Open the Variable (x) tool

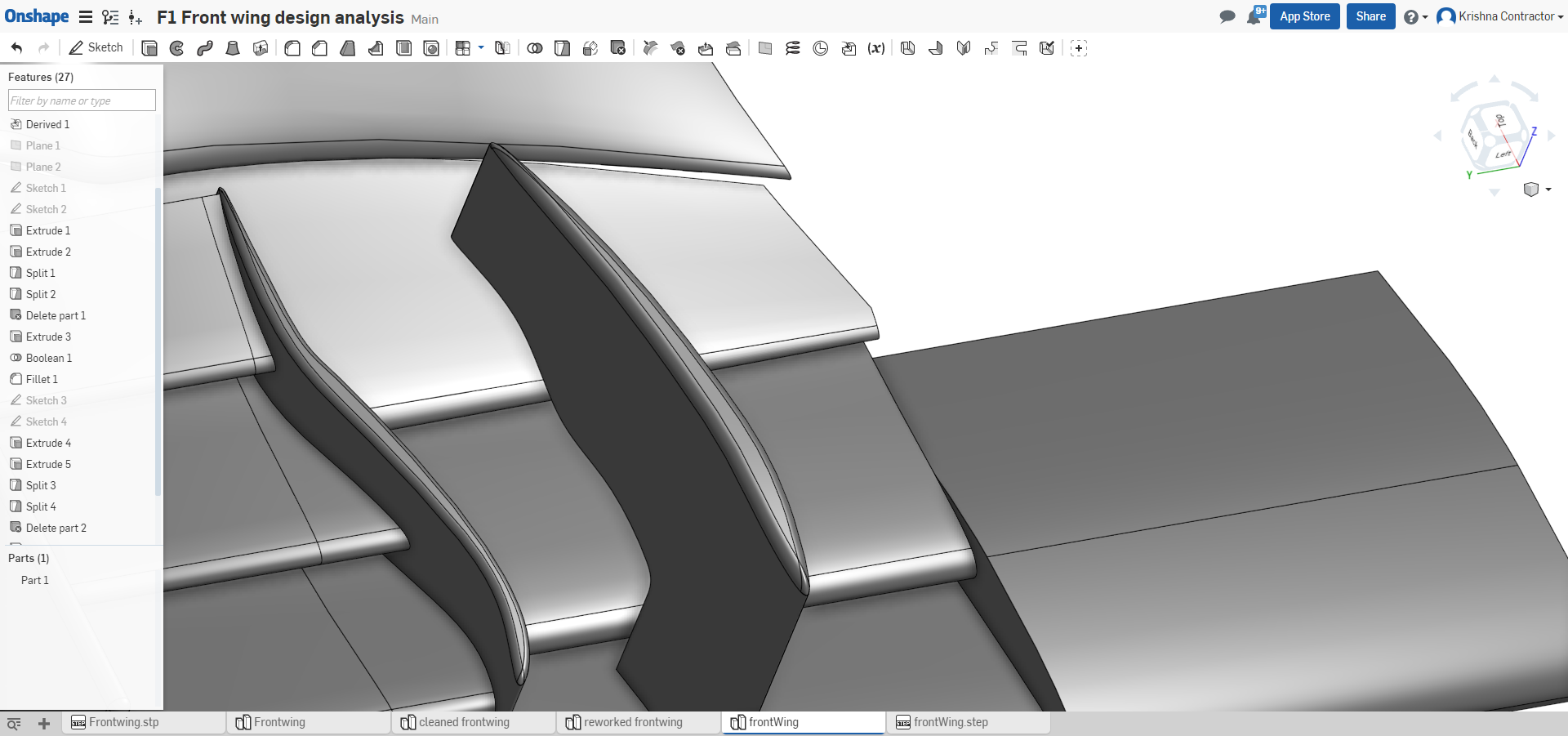876,48
